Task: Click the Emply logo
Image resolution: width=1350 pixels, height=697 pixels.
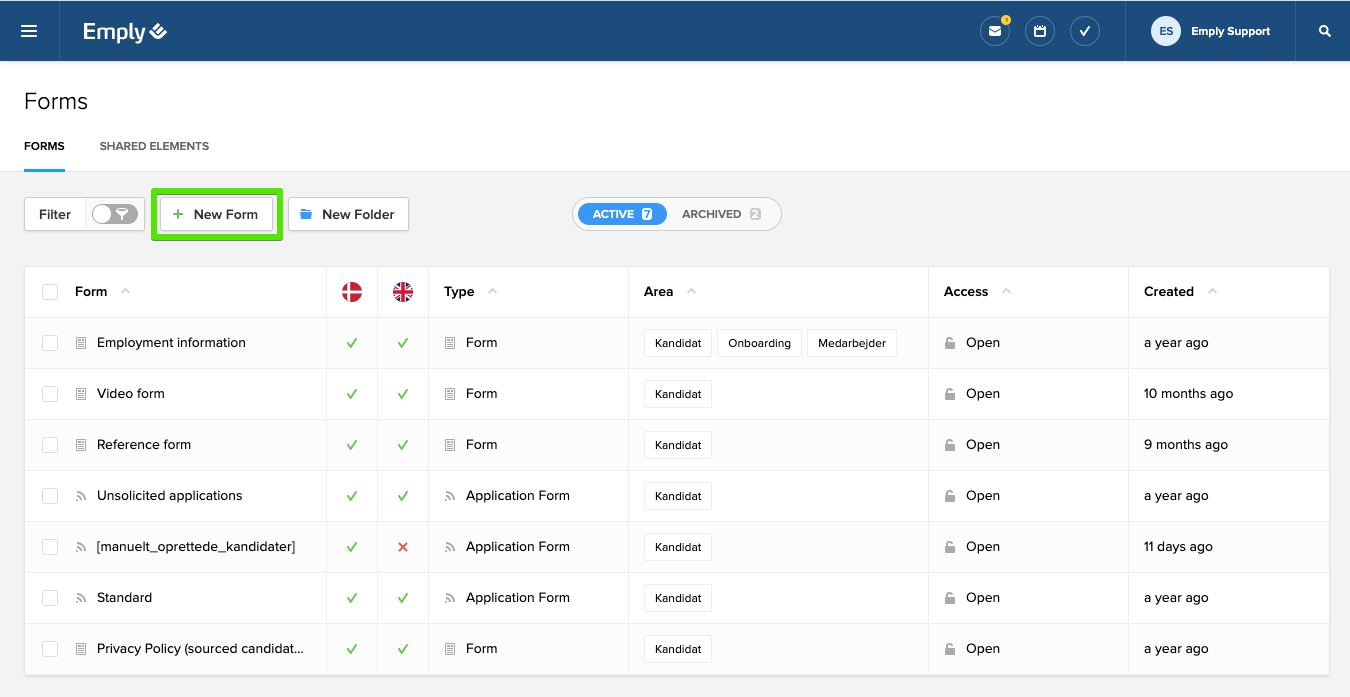Action: 125,32
